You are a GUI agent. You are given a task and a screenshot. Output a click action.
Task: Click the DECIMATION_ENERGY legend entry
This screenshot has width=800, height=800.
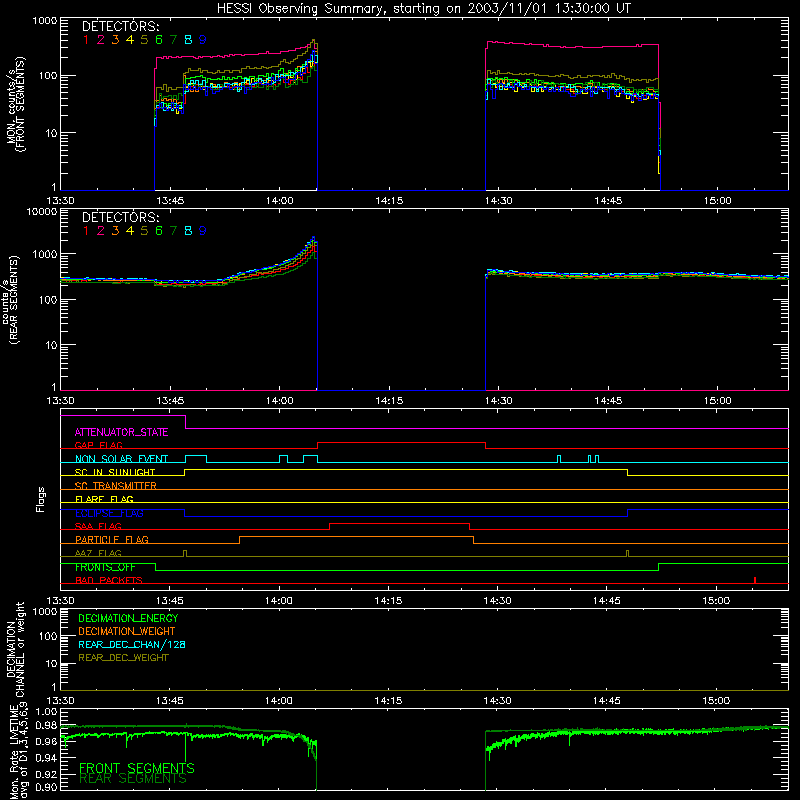tap(128, 618)
